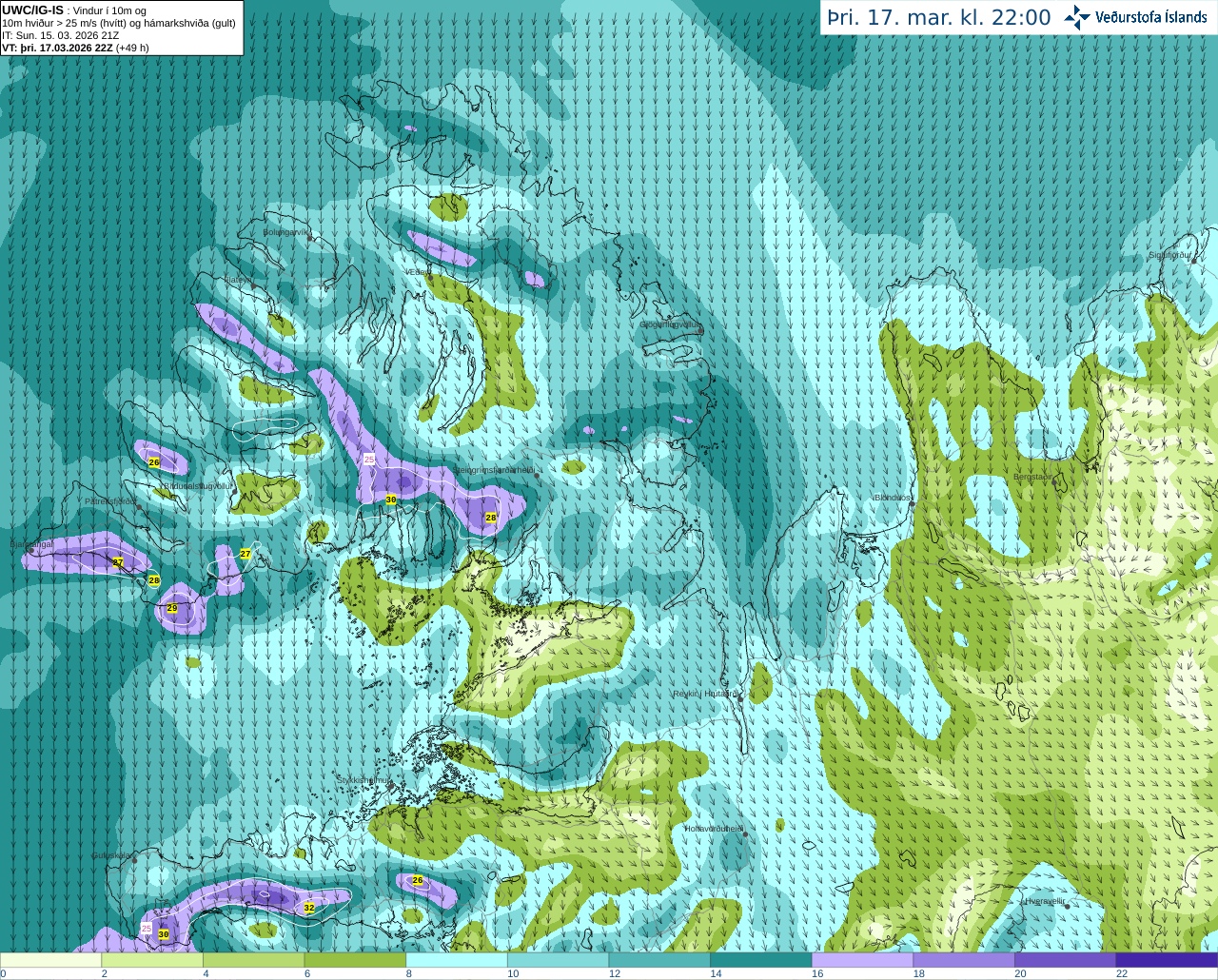Click the 2–4 m/s light yellow-green swatch
The image size is (1218, 980).
[x=151, y=959]
